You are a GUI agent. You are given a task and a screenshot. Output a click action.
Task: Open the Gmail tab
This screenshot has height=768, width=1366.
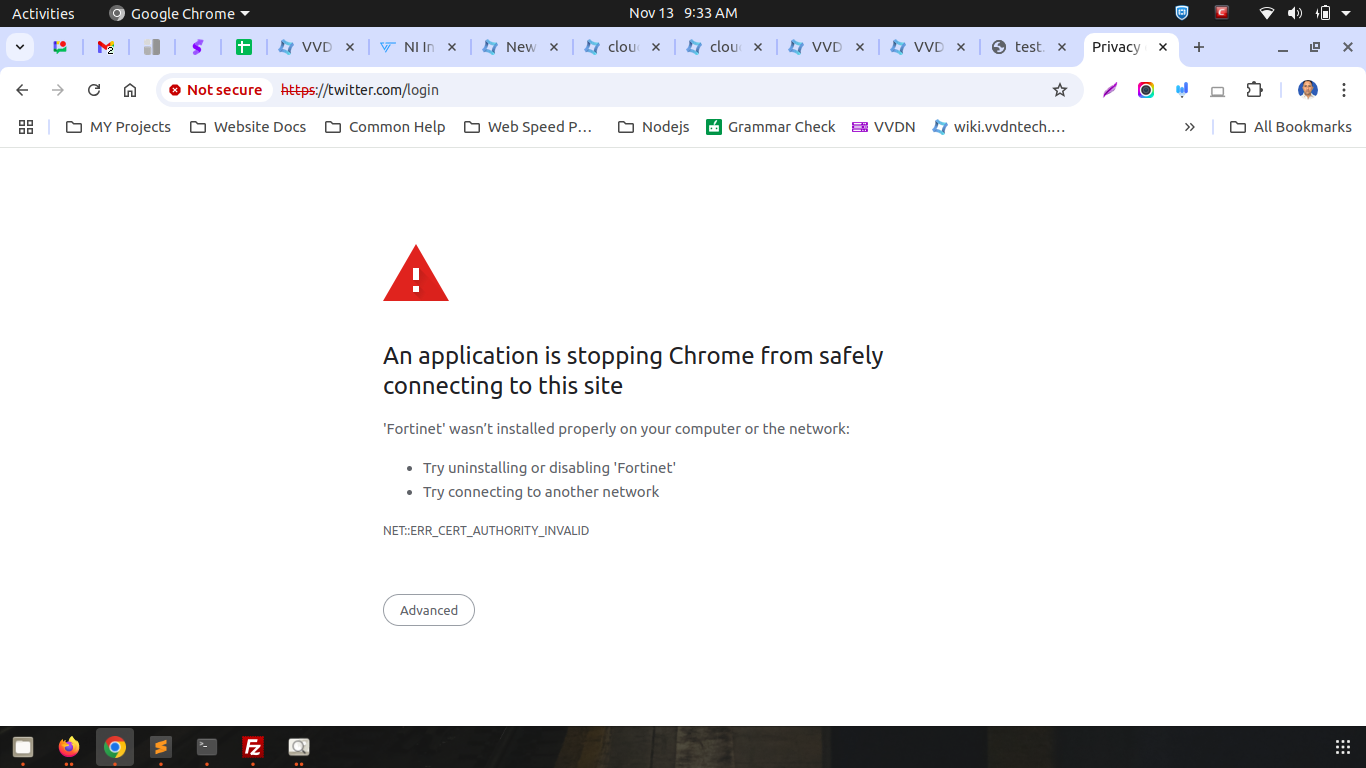coord(105,47)
